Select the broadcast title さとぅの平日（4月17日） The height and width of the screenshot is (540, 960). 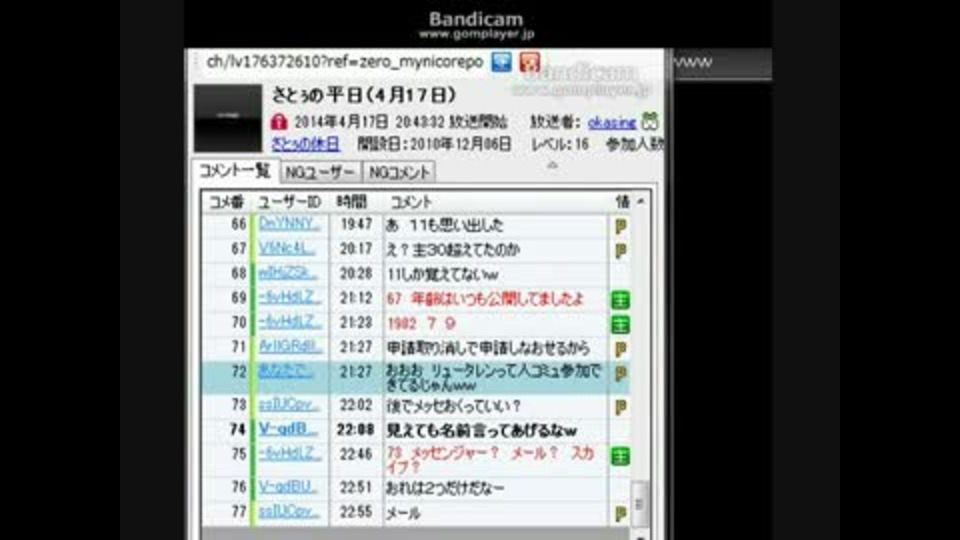point(364,95)
